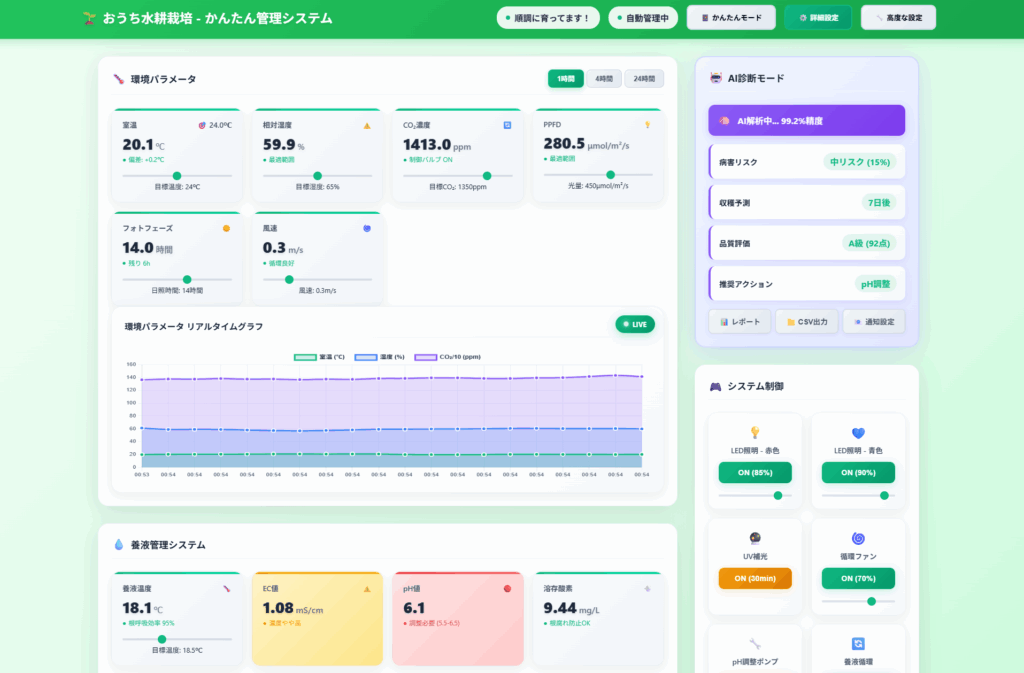The image size is (1024, 673).
Task: Toggle LED照明 赤色 ON (85%) switch
Action: point(755,472)
